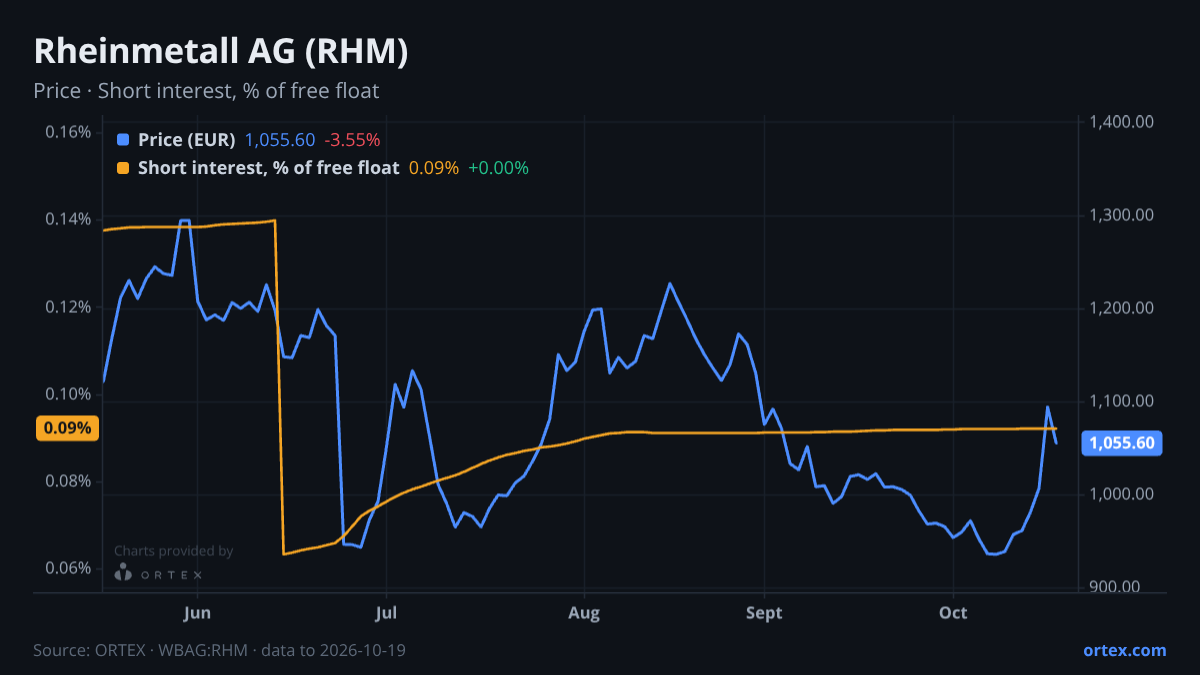1200x675 pixels.
Task: Click the 1,055.60 price value in legend
Action: [x=280, y=139]
